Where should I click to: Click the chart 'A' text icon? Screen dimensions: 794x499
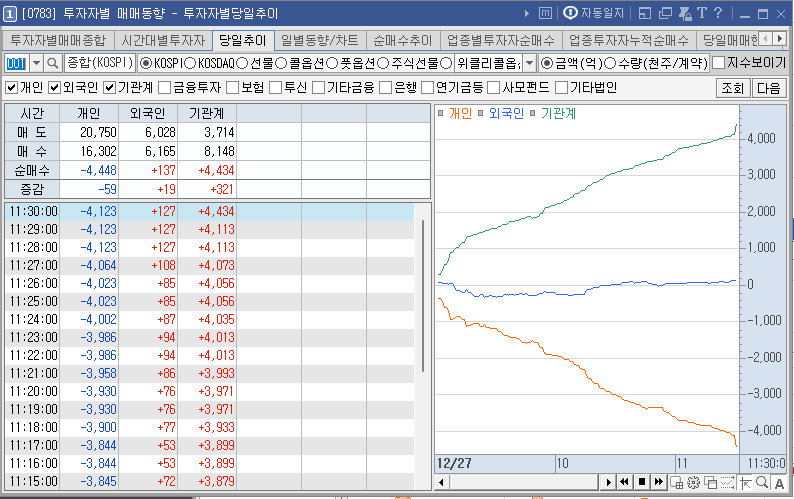point(779,483)
